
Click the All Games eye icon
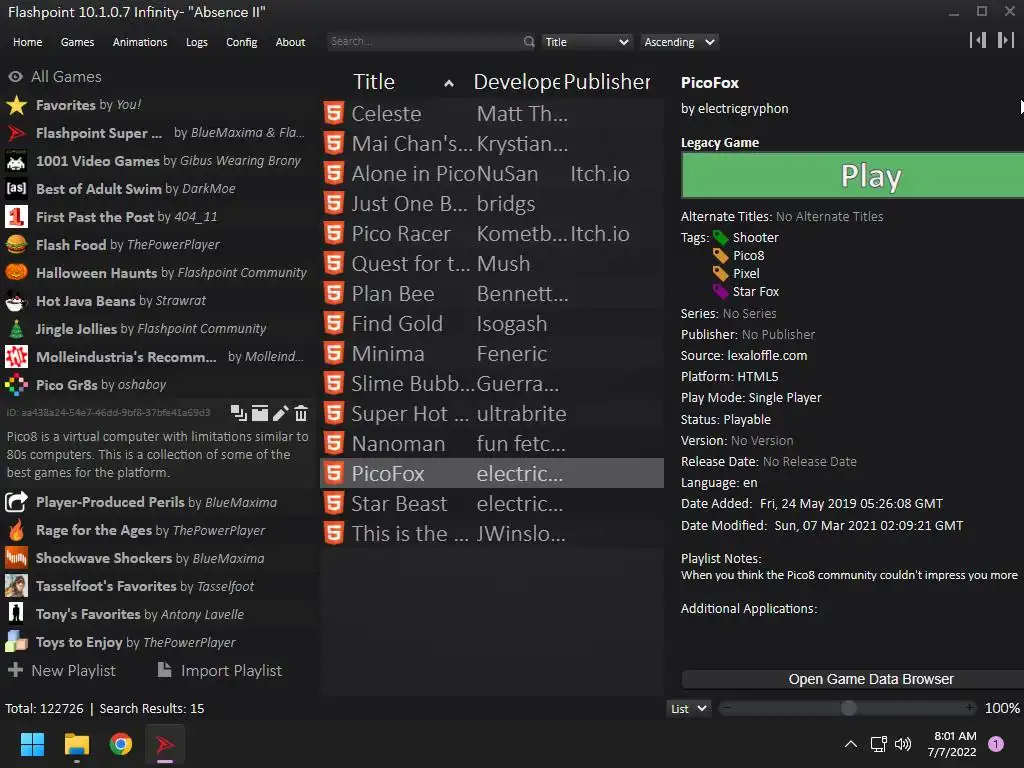pos(16,76)
